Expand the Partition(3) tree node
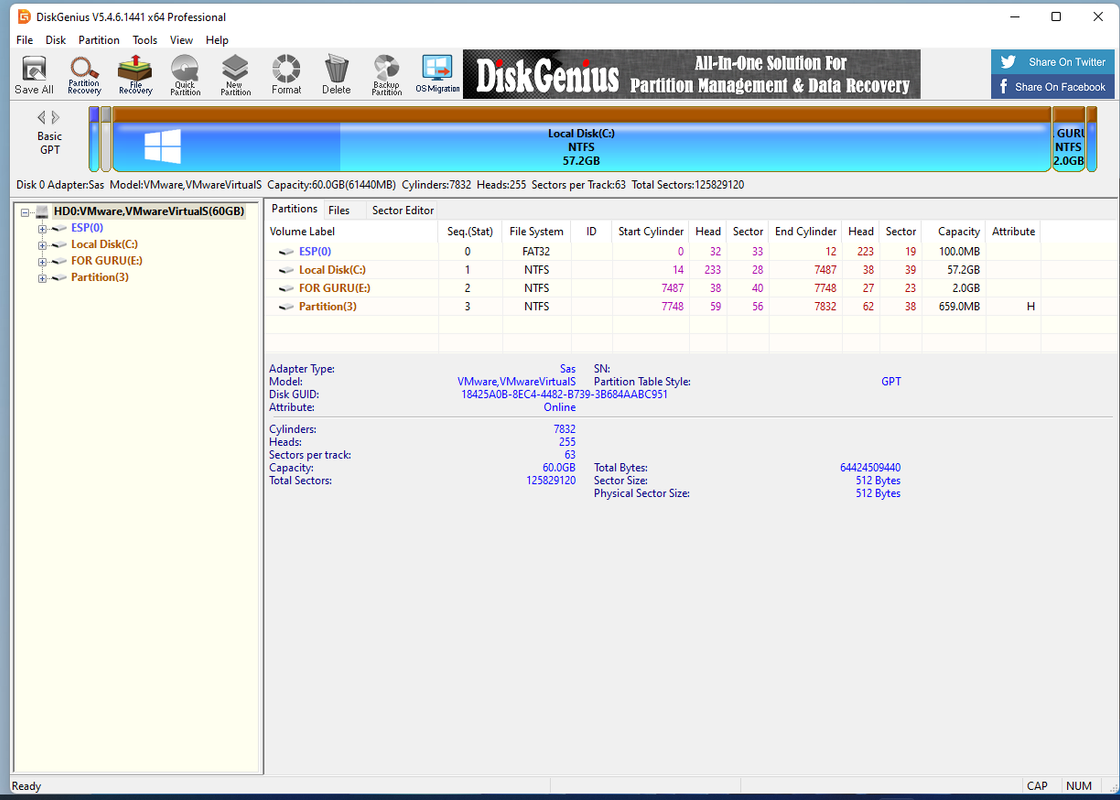The height and width of the screenshot is (800, 1120). [42, 278]
